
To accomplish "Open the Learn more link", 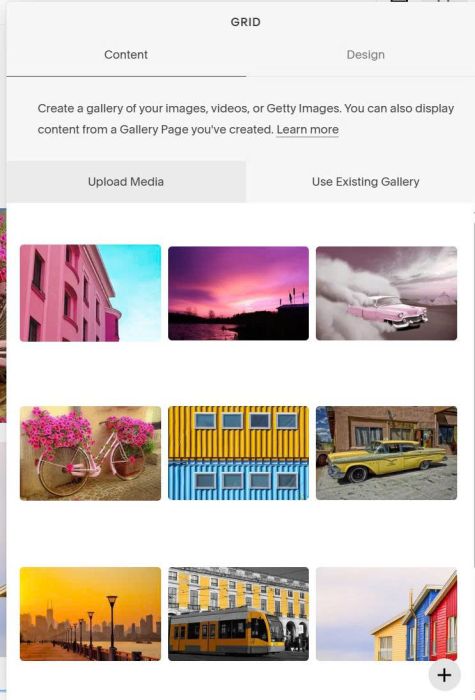I will 307,129.
